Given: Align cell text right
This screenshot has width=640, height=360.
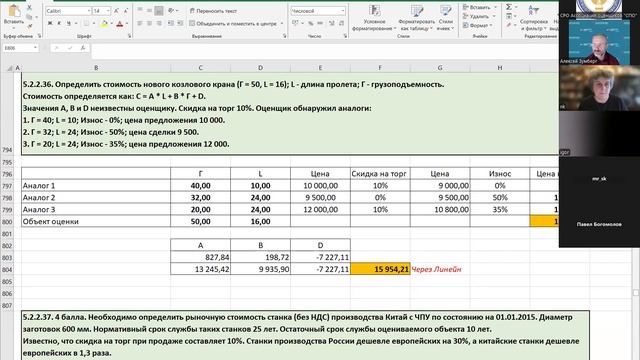Looking at the screenshot, I should pos(159,24).
